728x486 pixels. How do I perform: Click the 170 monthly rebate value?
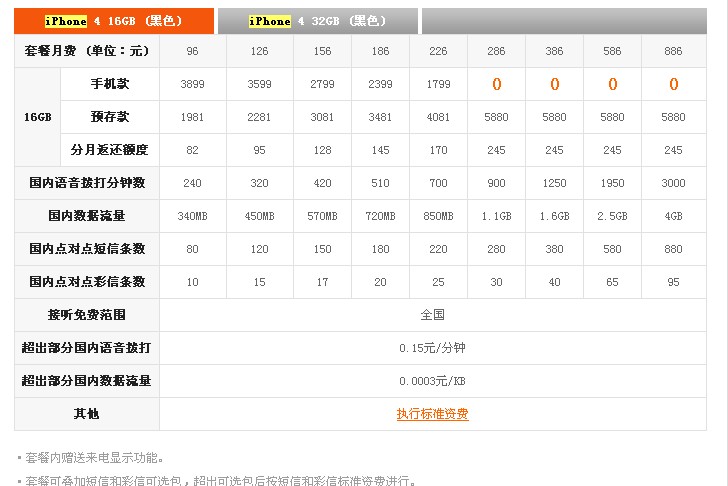[x=438, y=150]
